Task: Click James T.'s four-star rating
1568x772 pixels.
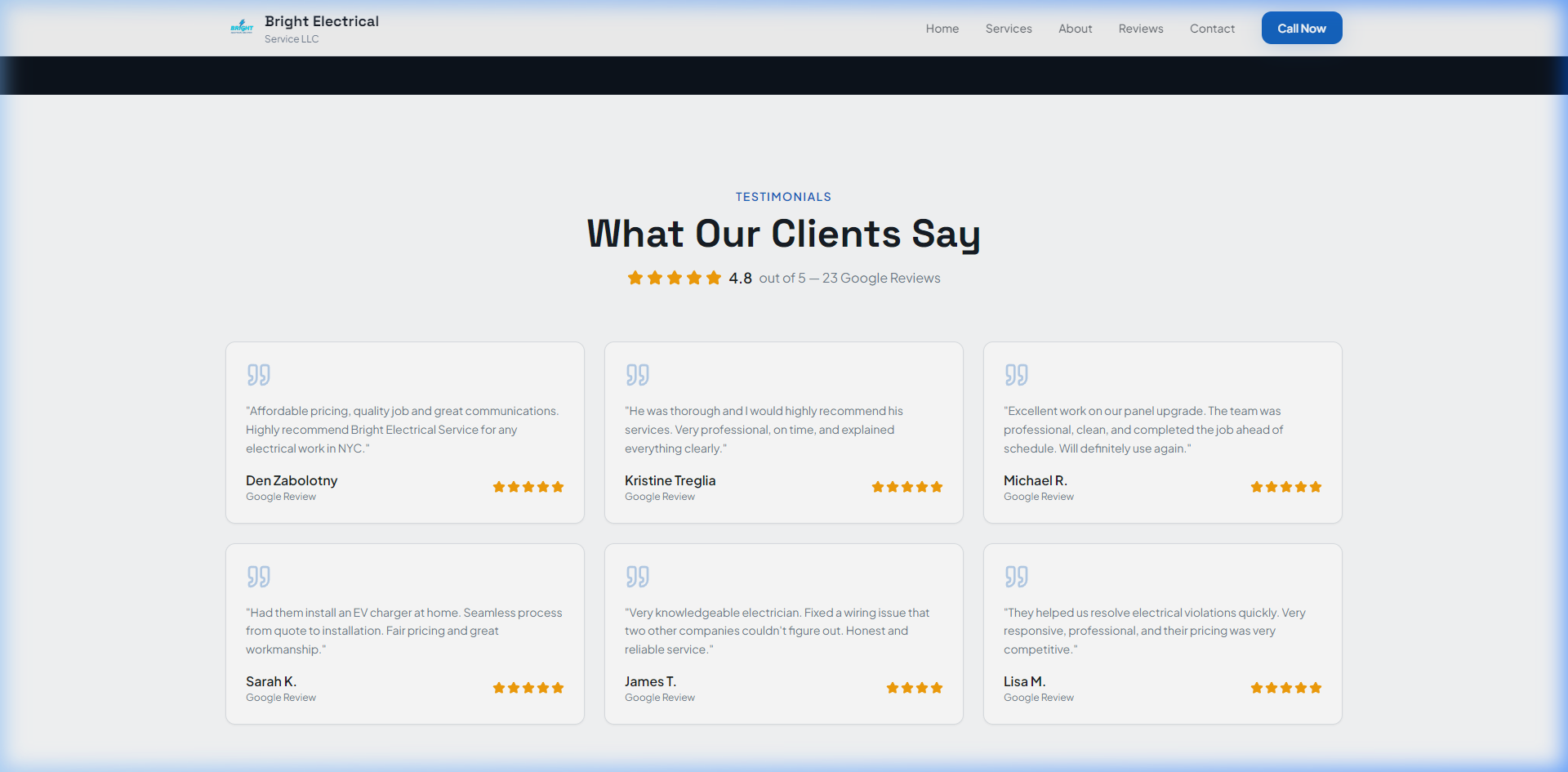Action: pyautogui.click(x=914, y=688)
